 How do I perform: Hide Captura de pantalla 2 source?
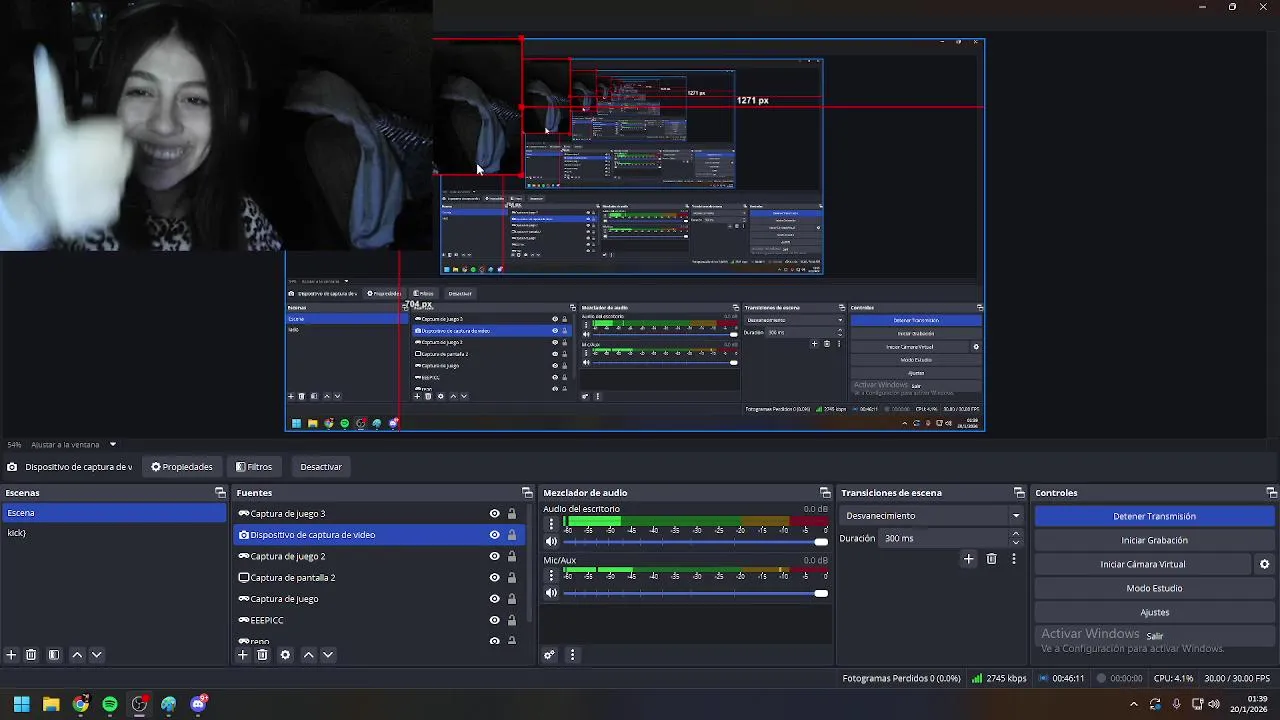click(x=494, y=578)
